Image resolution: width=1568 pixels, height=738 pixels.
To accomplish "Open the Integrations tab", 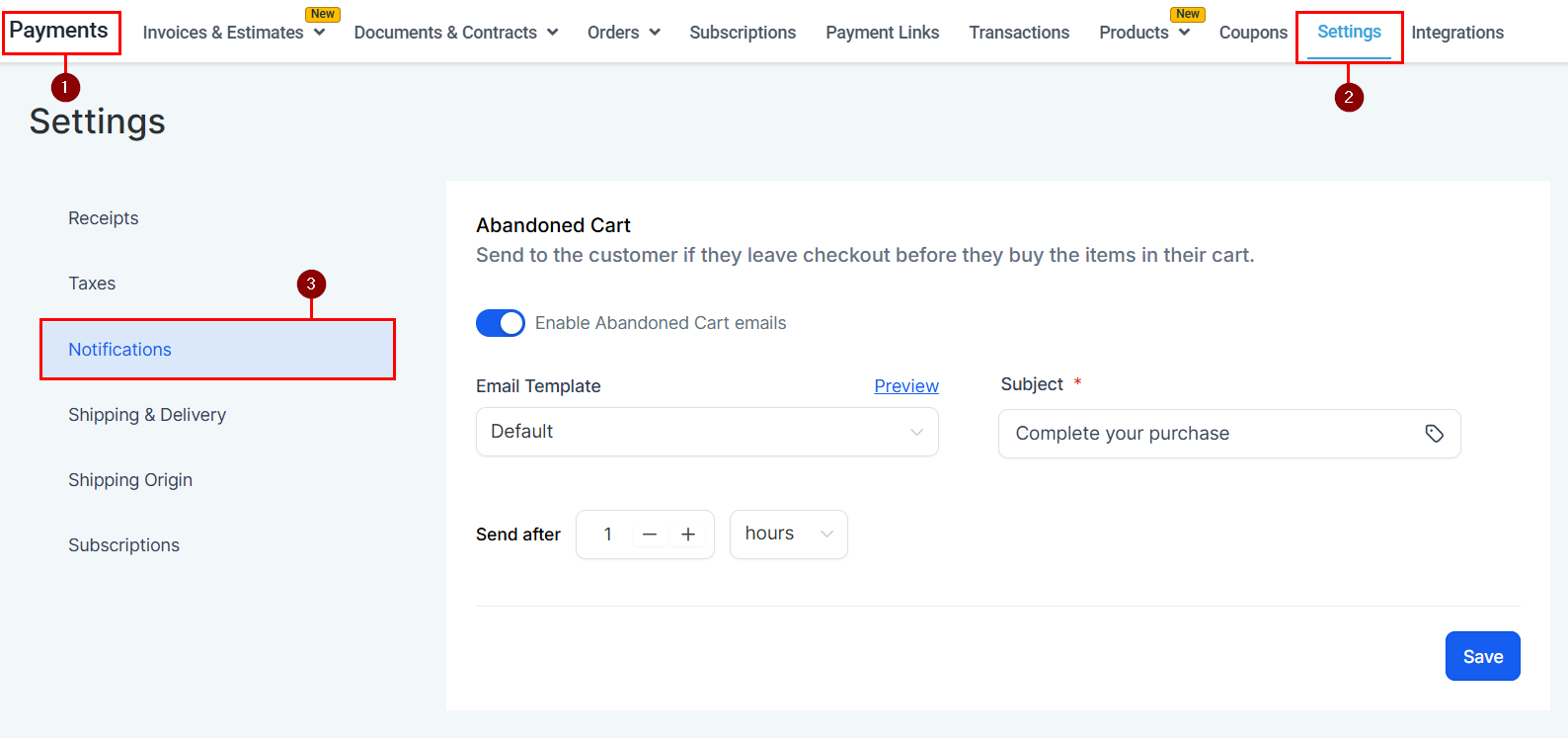I will 1457,33.
